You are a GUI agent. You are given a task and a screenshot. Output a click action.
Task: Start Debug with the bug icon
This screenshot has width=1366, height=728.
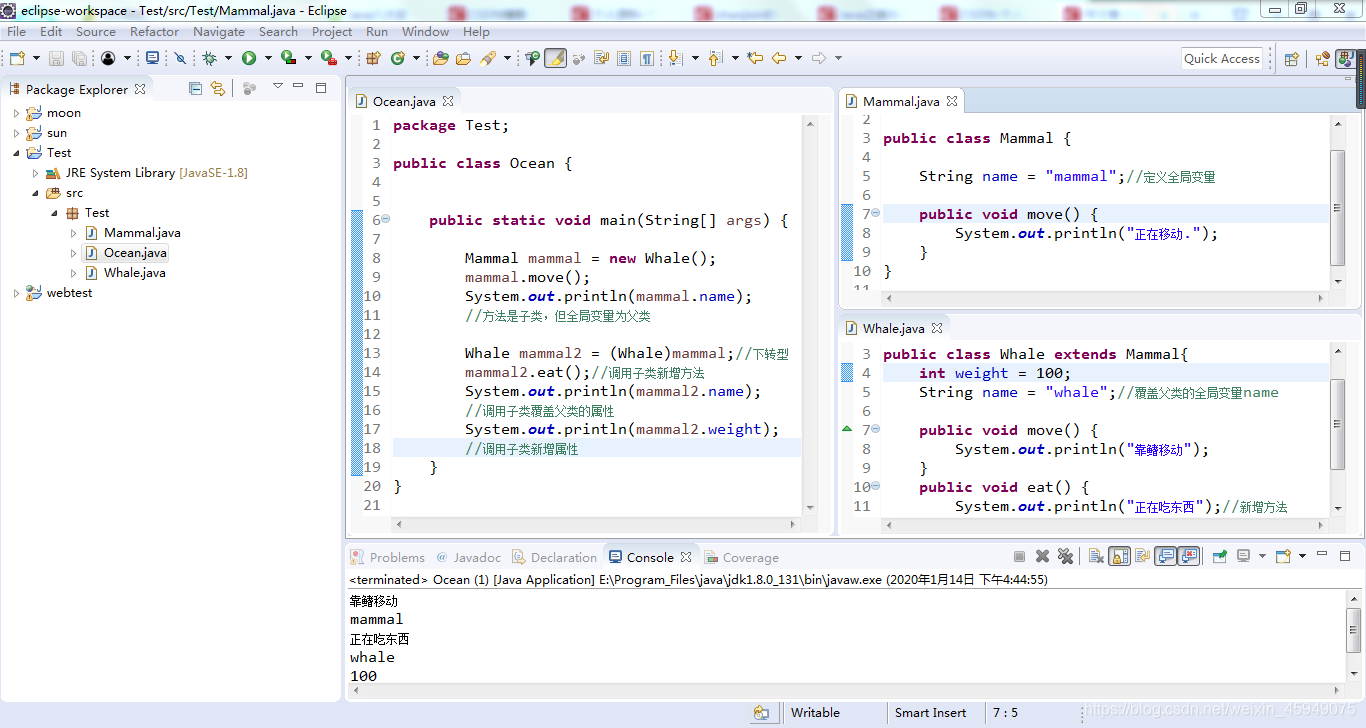pos(209,58)
